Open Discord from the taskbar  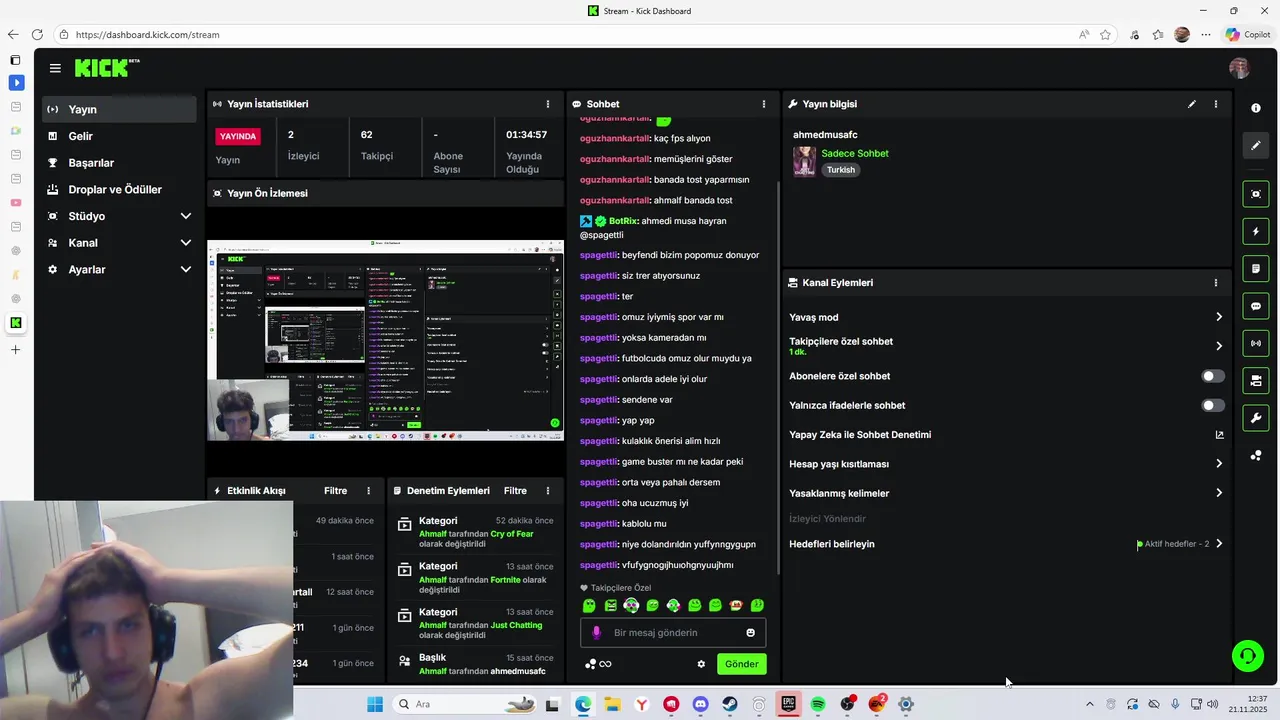[x=700, y=705]
